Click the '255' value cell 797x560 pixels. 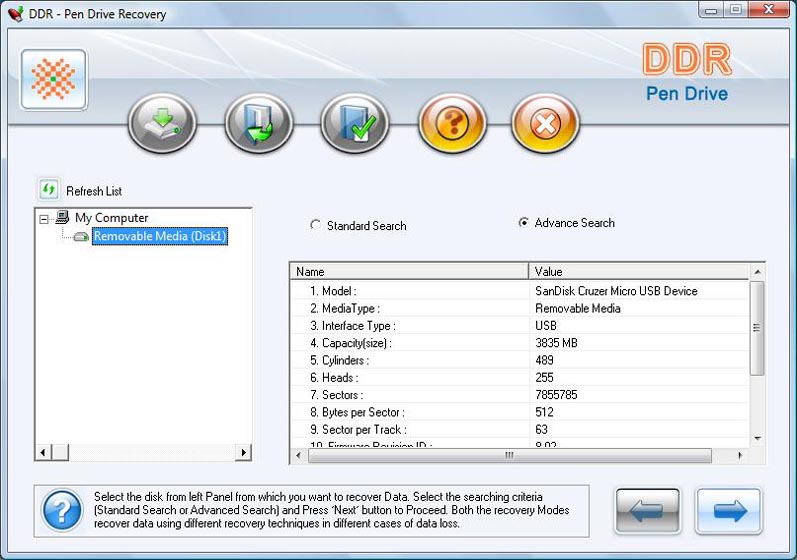tap(544, 378)
